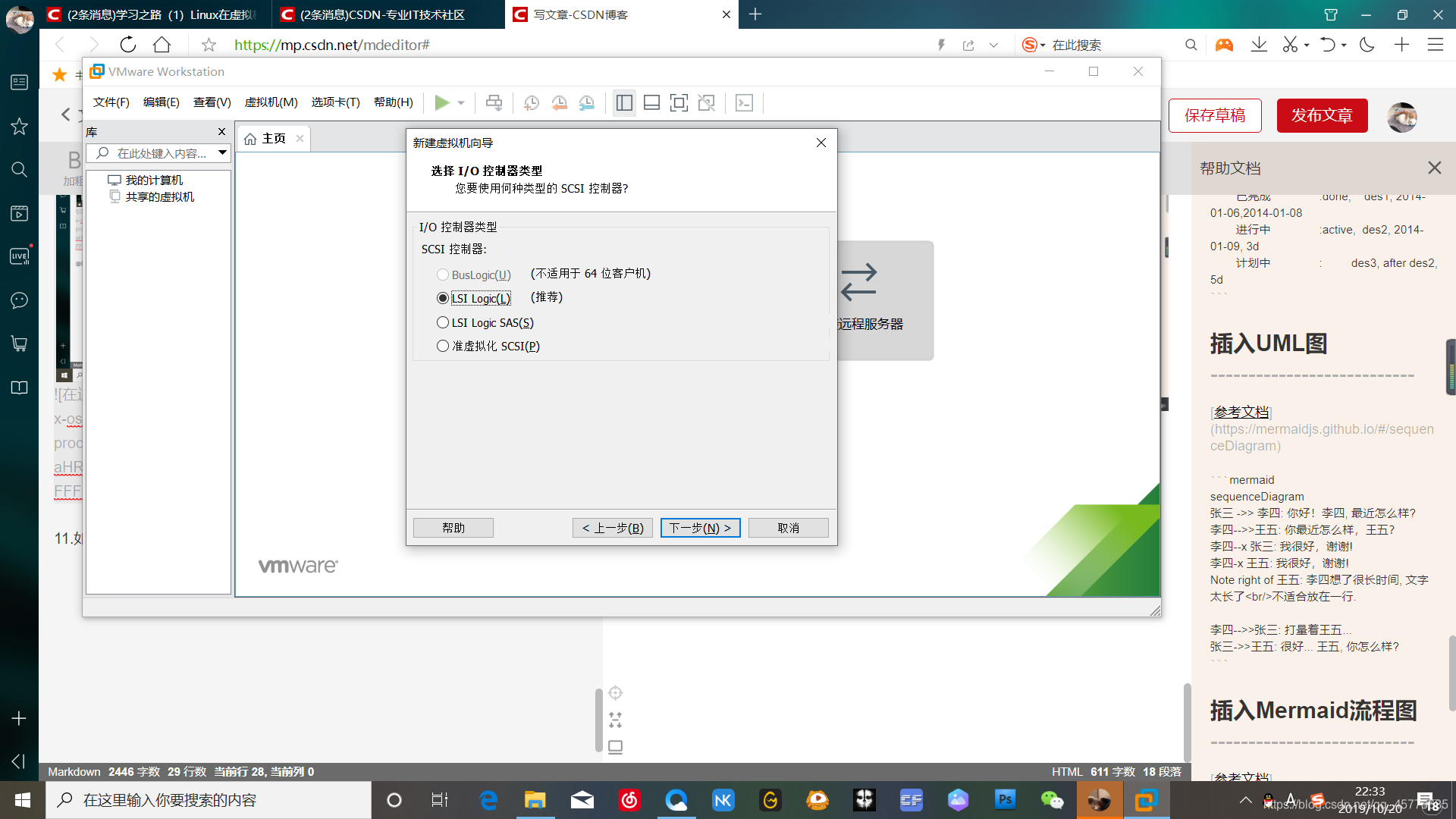Click 保存草稿 save draft button
This screenshot has width=1456, height=819.
pyautogui.click(x=1215, y=115)
